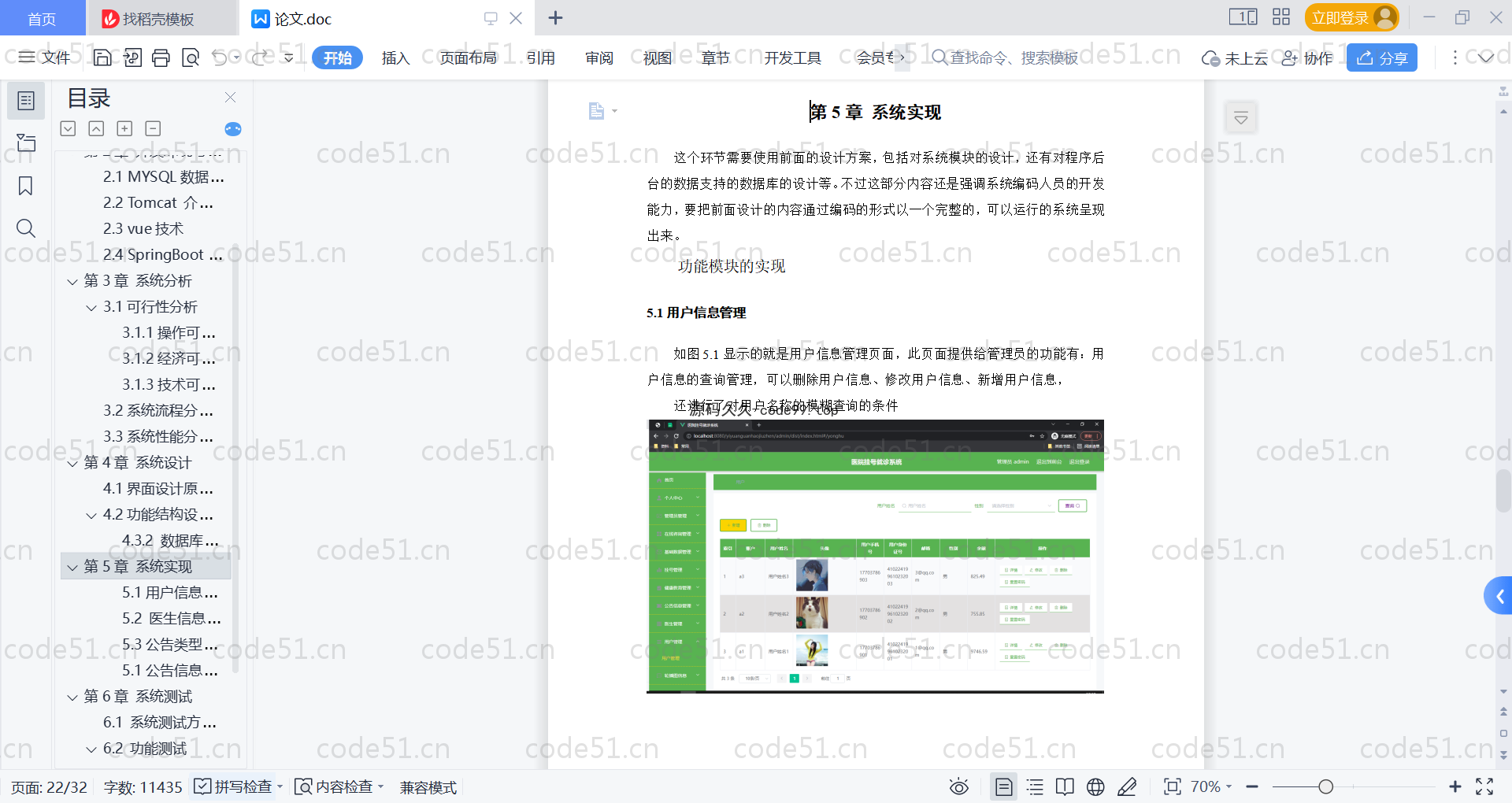Click the export-to-PDF icon beside Save
The image size is (1512, 803).
click(132, 57)
